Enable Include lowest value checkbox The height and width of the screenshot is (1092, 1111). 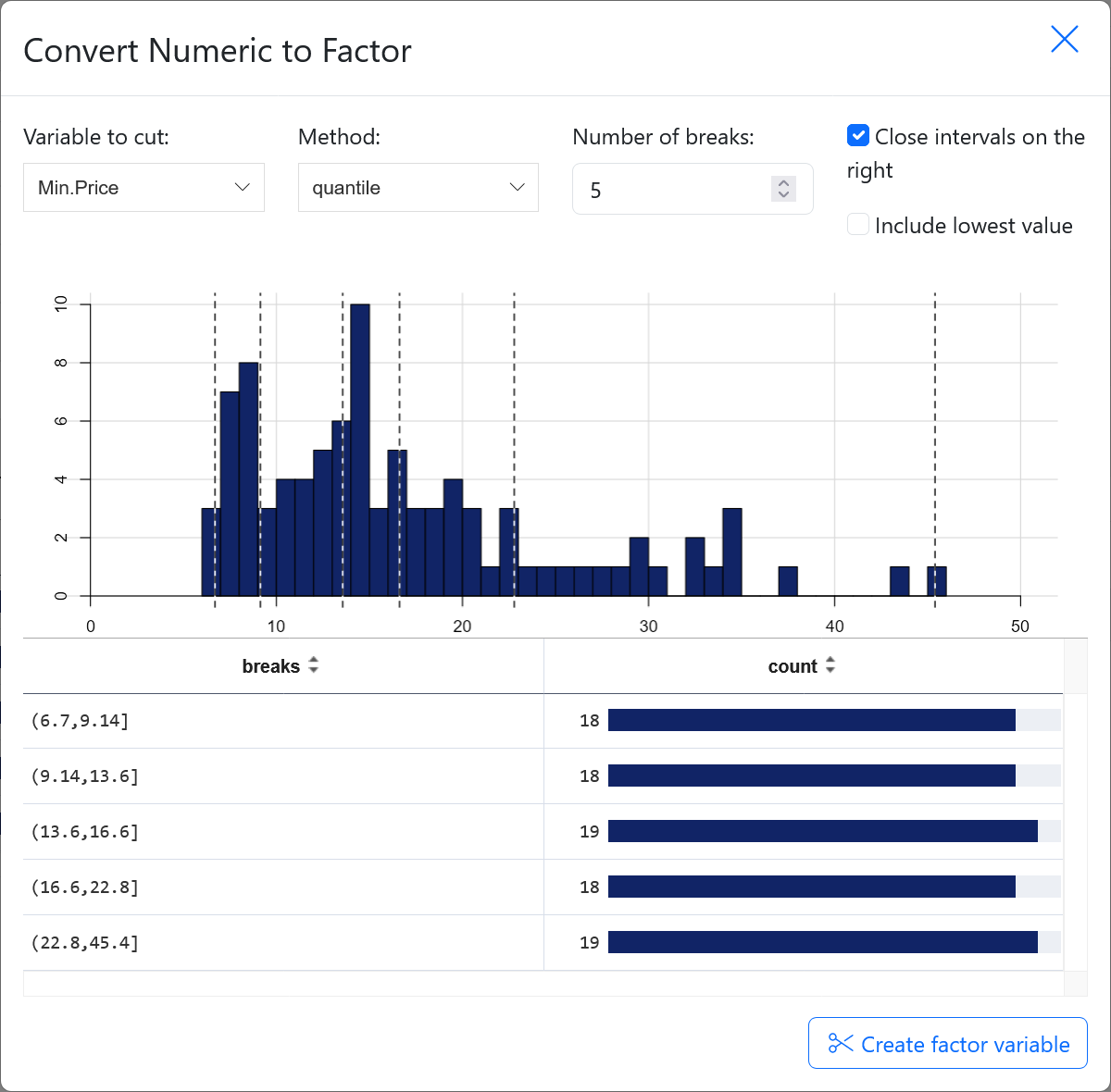[x=858, y=225]
